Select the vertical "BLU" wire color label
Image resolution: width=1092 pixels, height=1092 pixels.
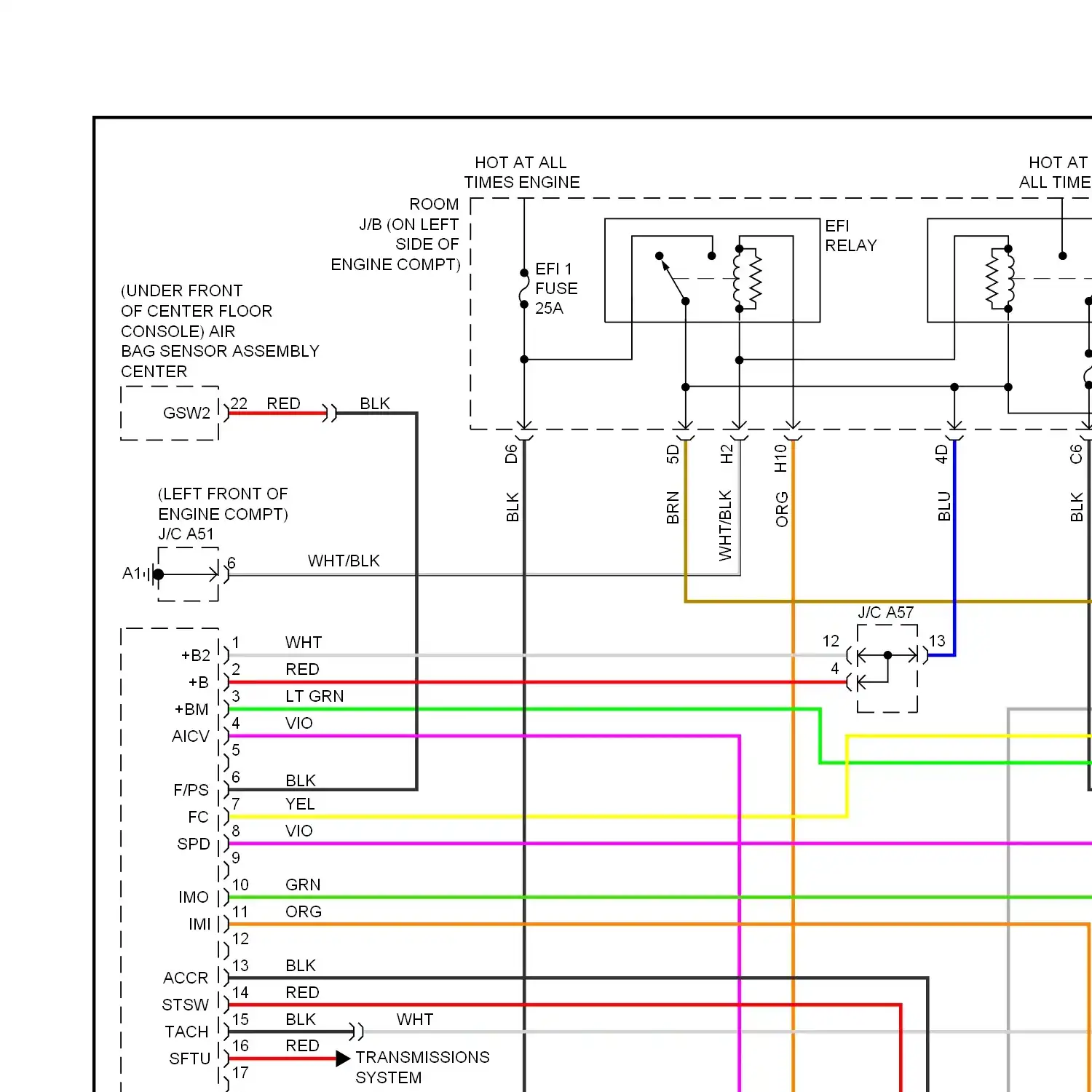pyautogui.click(x=944, y=507)
